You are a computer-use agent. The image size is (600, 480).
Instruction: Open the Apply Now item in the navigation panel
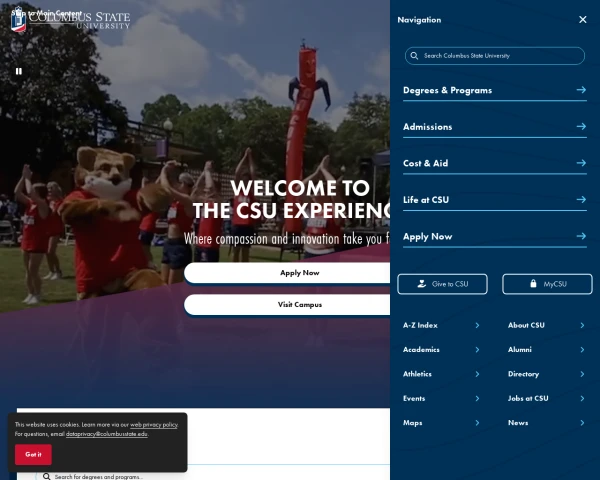[427, 237]
